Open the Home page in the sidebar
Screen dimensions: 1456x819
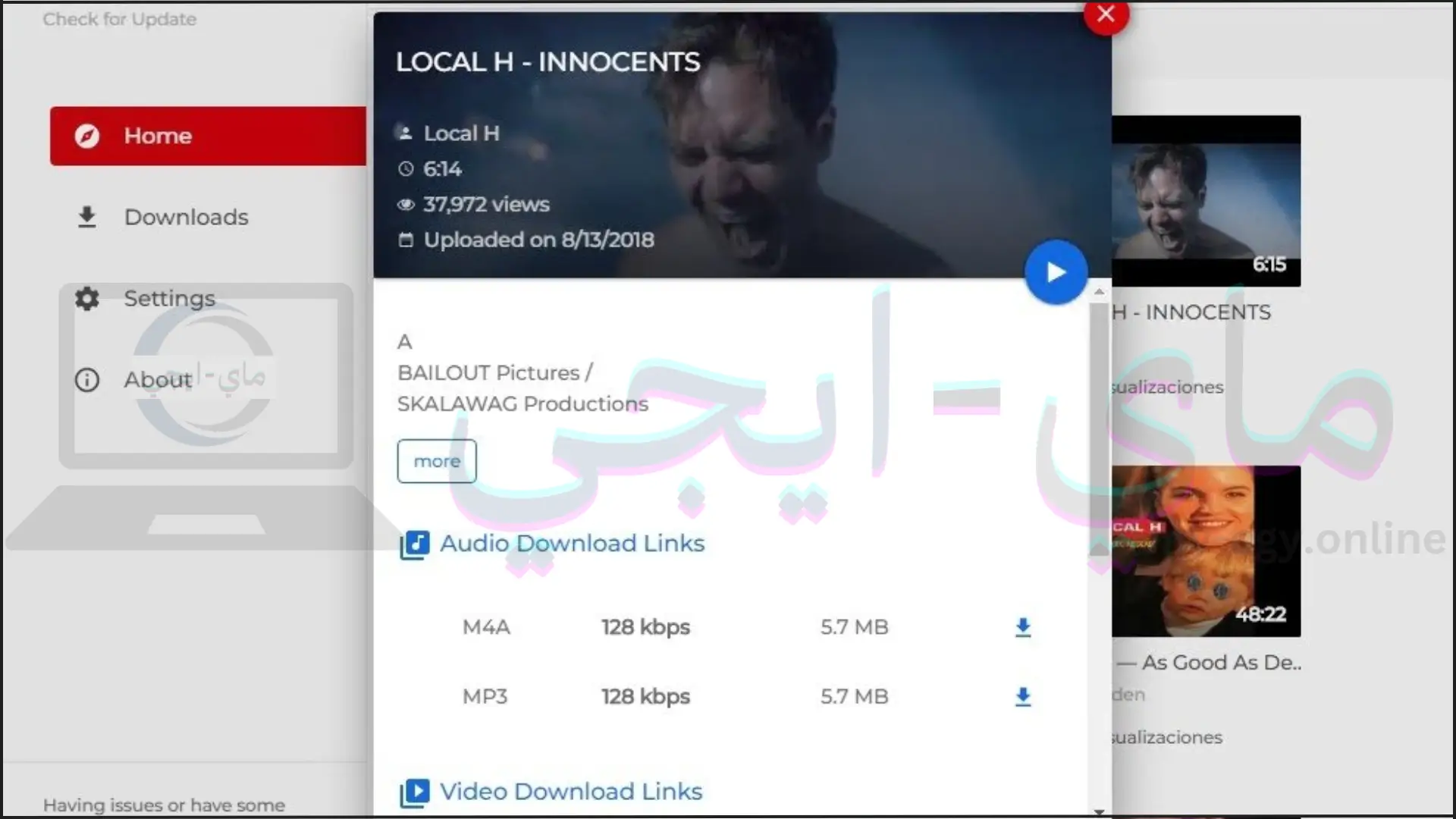[x=209, y=136]
